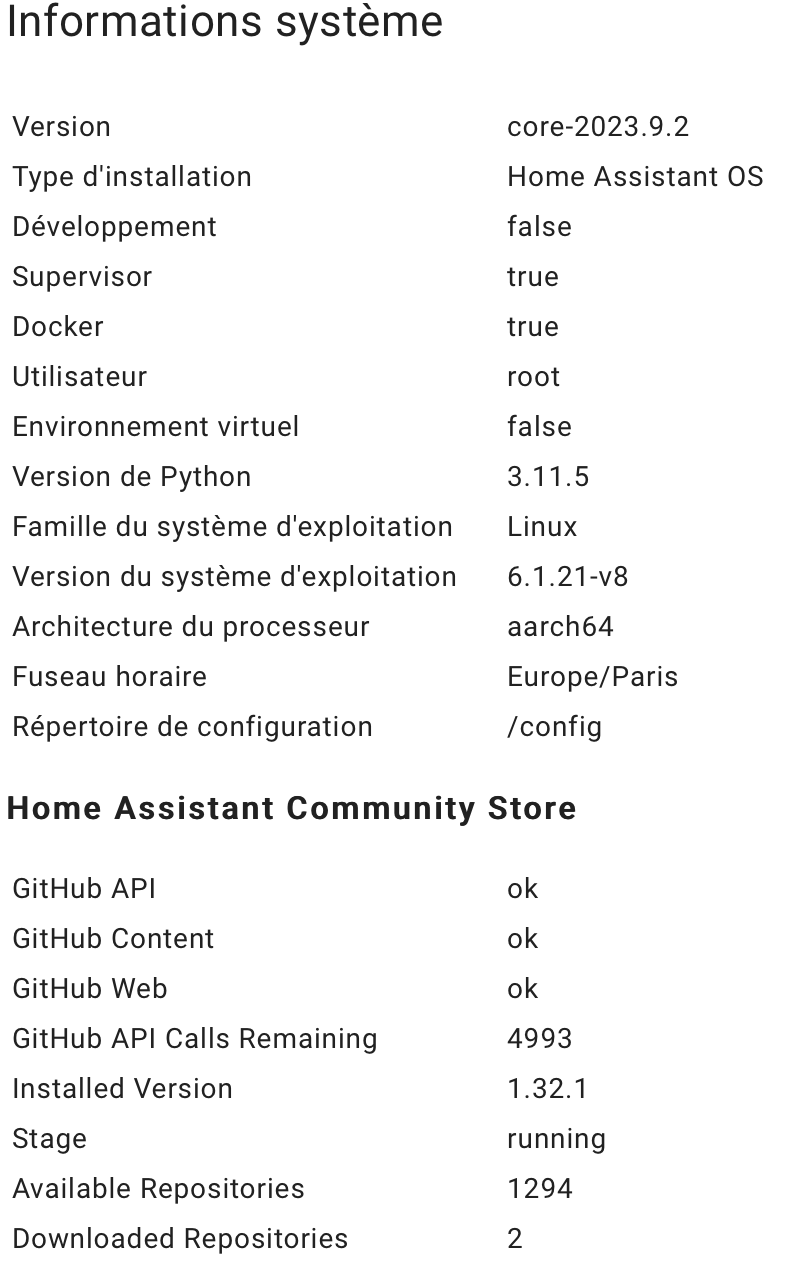Select the Python version 3.11.5 value
This screenshot has width=790, height=1280.
coord(548,477)
